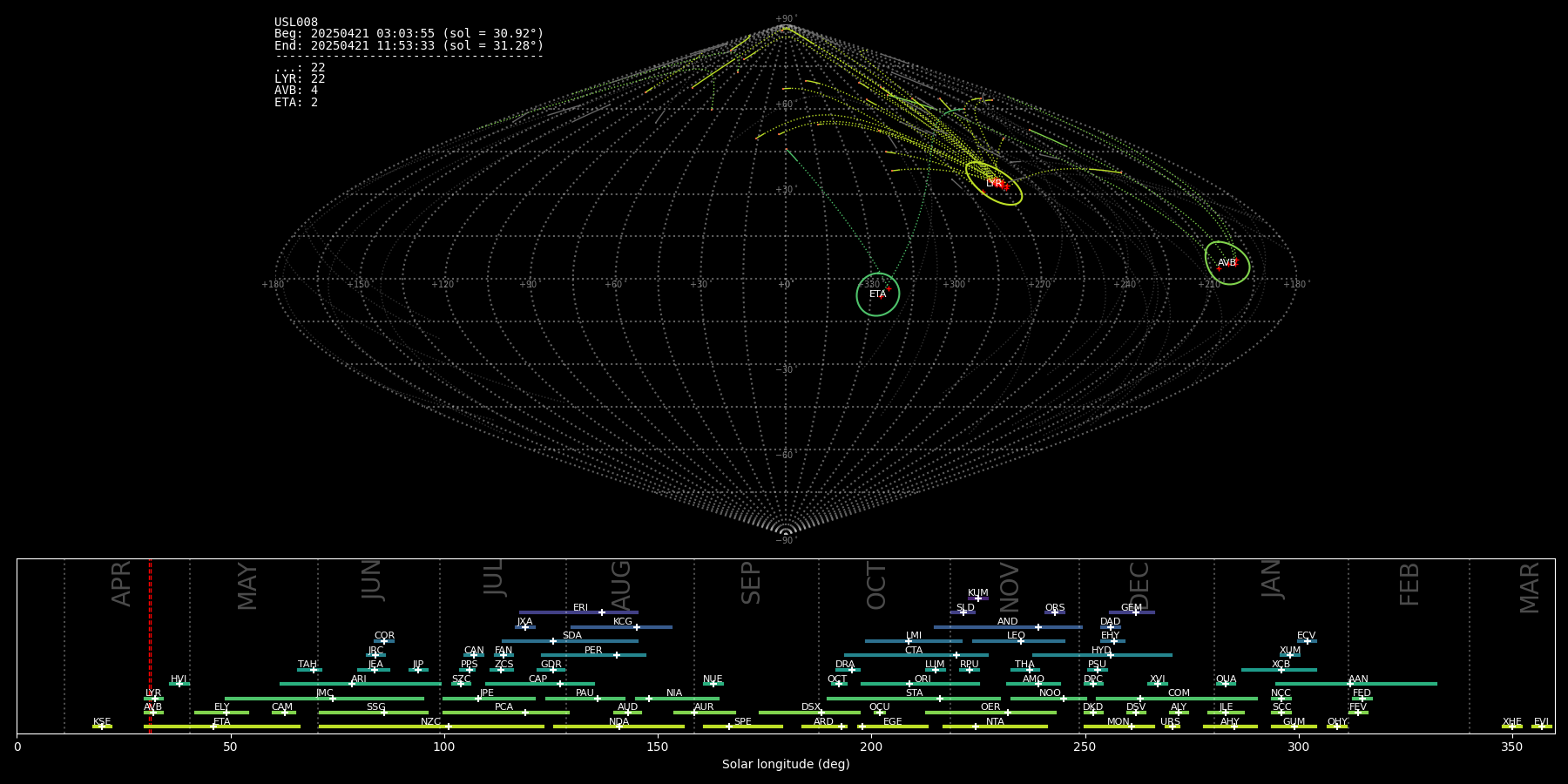Viewport: 1568px width, 784px height.
Task: Click the STA shower bar in timeline
Action: pos(914,698)
